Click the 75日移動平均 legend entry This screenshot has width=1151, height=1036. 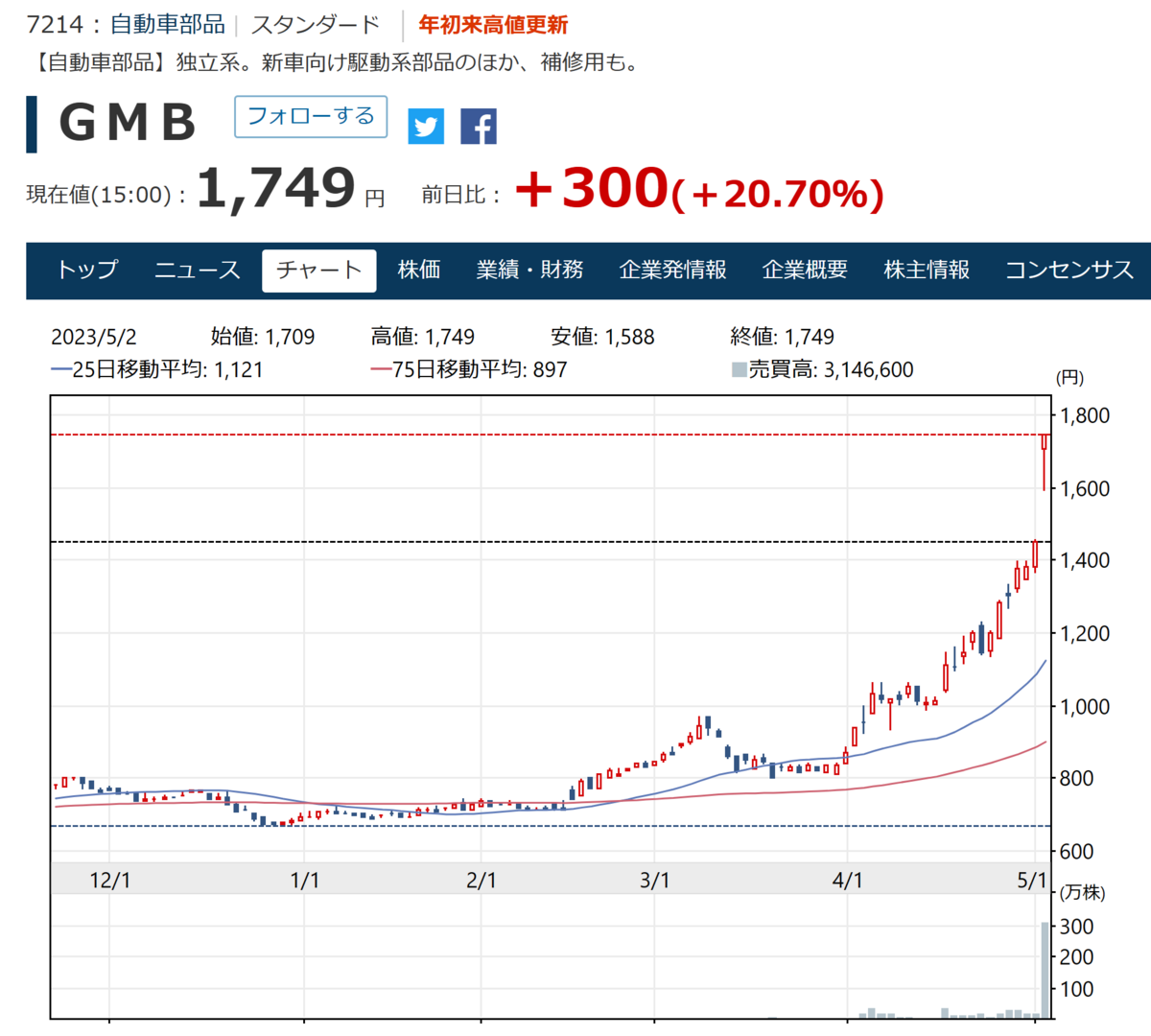click(469, 369)
